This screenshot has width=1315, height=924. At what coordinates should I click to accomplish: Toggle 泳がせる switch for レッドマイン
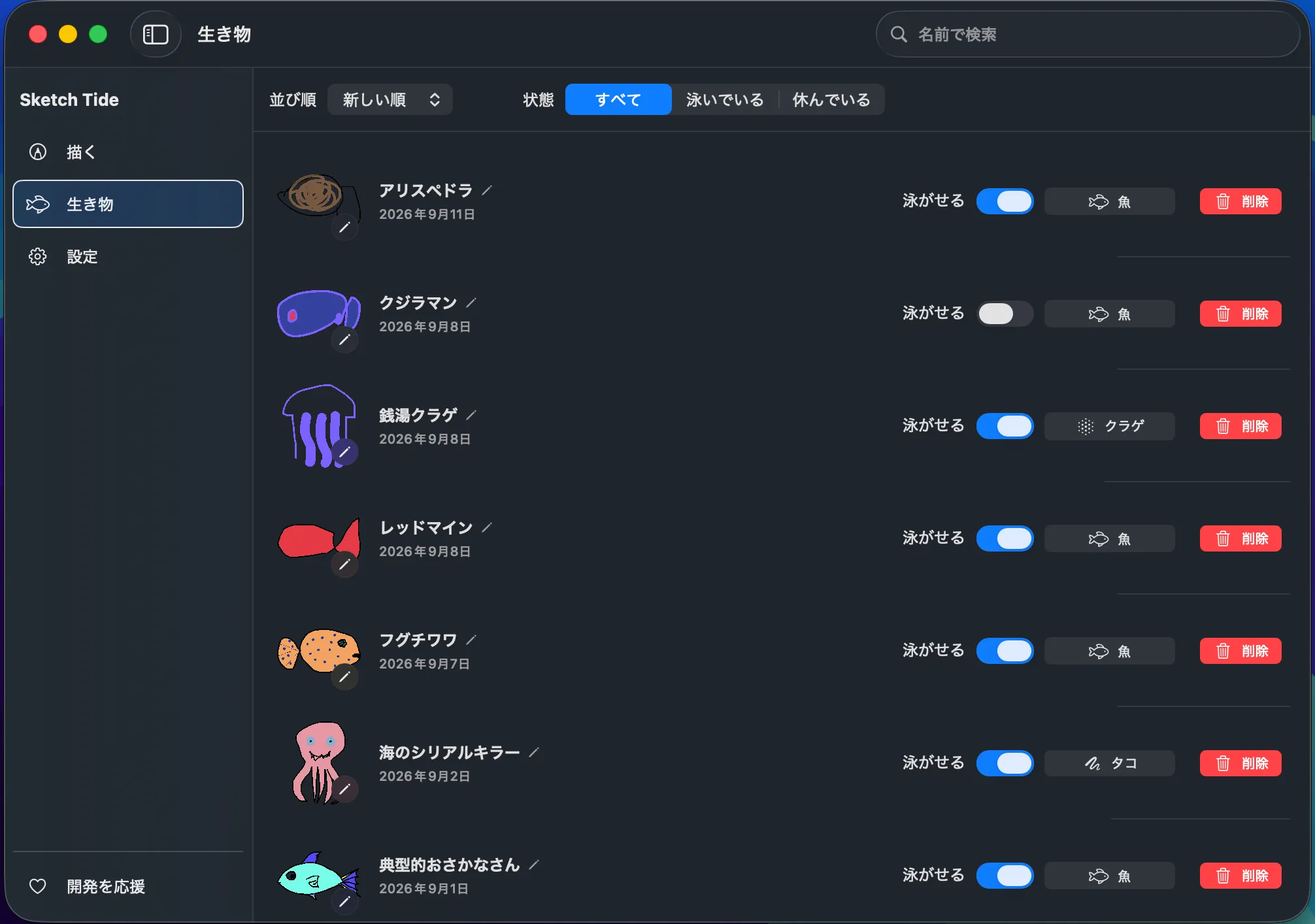point(1005,538)
